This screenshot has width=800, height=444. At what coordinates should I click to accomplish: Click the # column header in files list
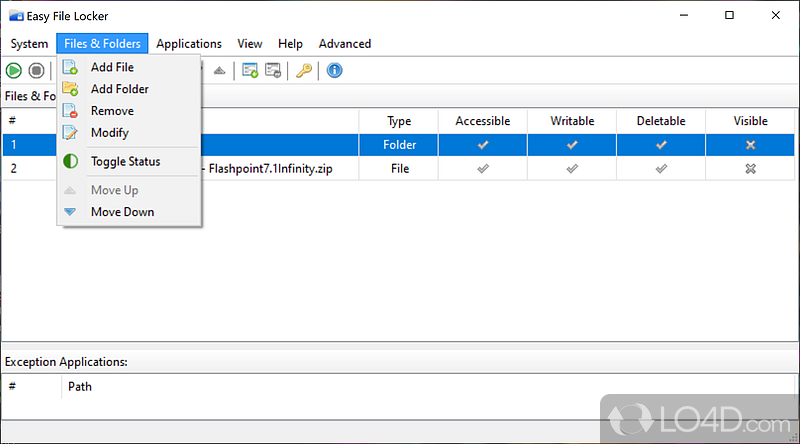click(12, 121)
